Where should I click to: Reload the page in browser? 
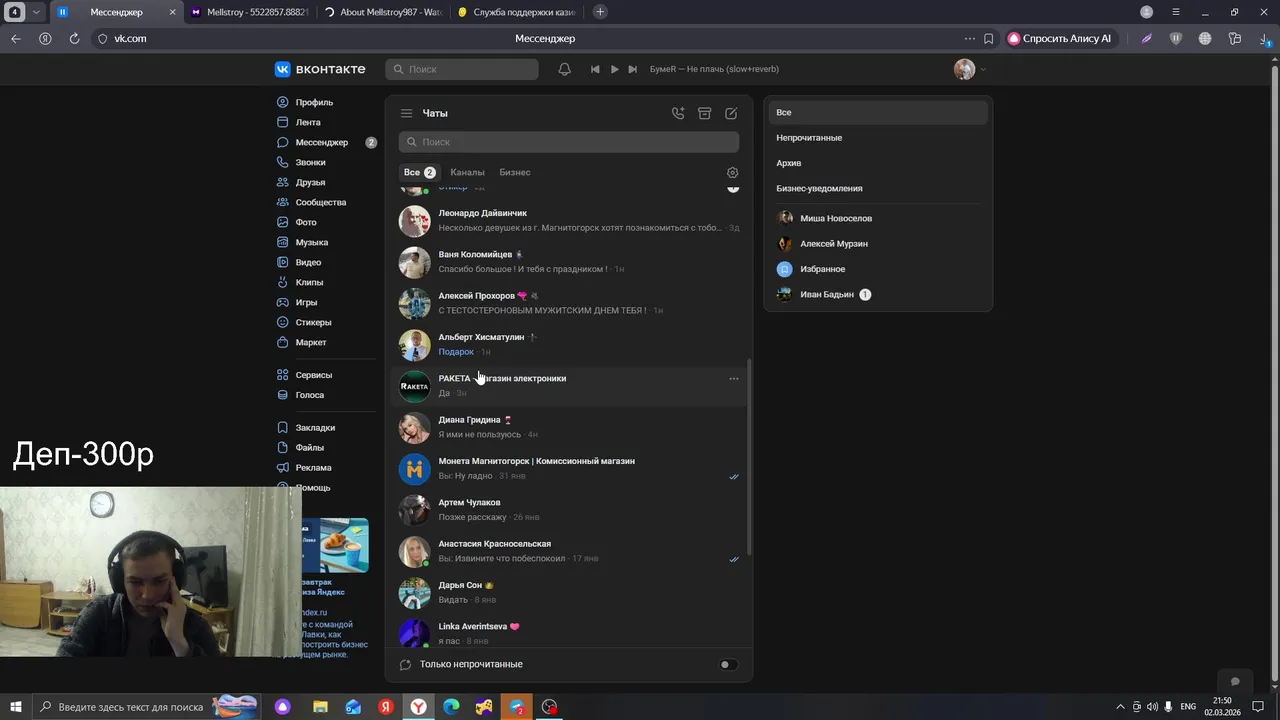[x=74, y=38]
